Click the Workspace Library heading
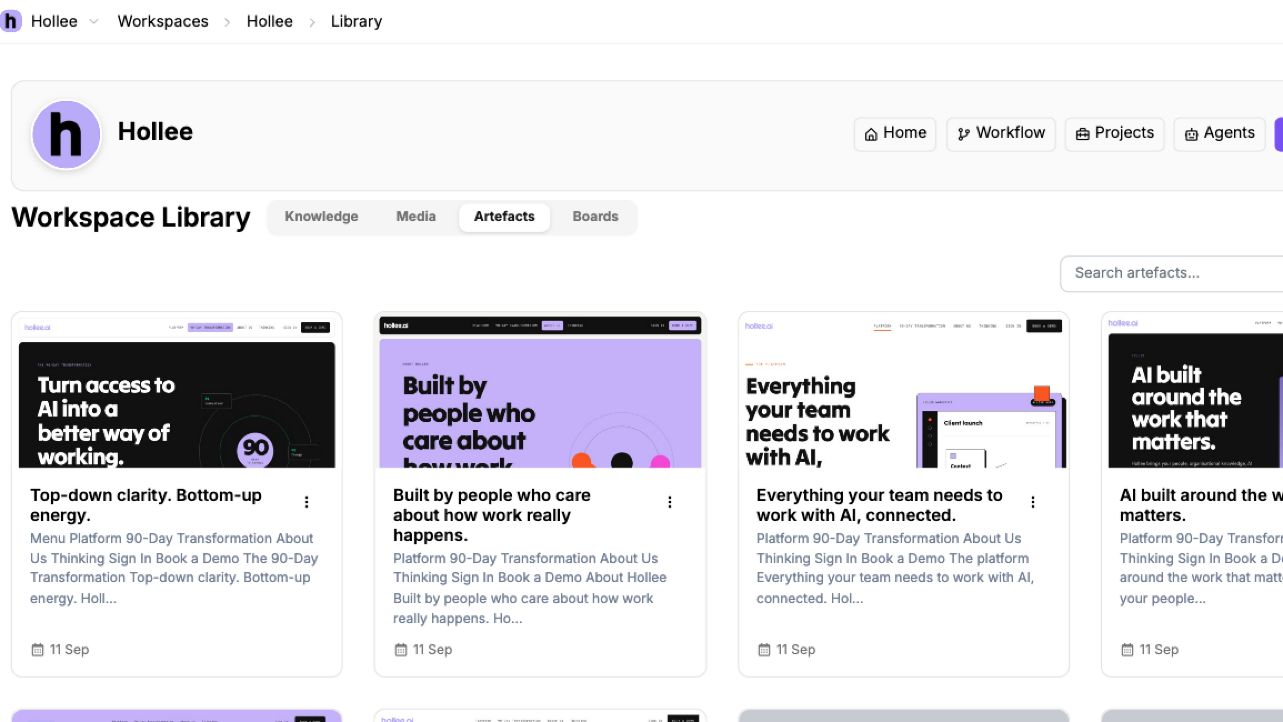The width and height of the screenshot is (1283, 722). [x=131, y=217]
